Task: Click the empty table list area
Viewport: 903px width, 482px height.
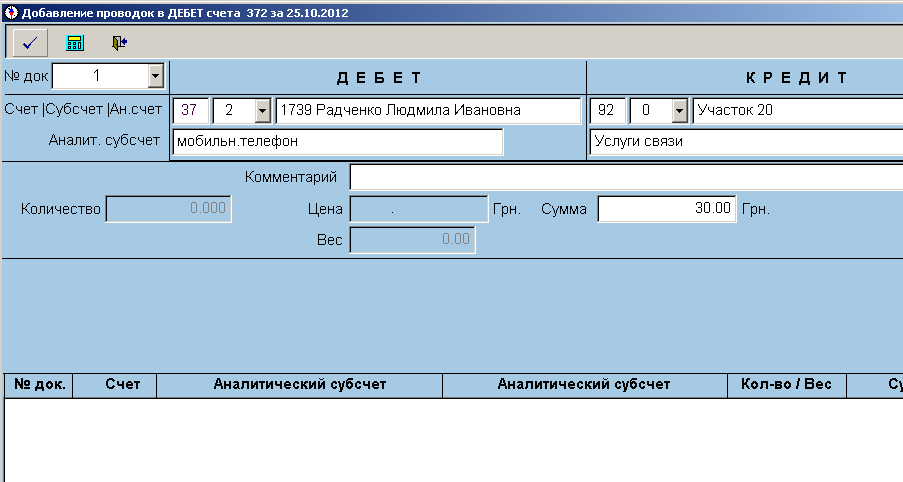Action: click(450, 440)
